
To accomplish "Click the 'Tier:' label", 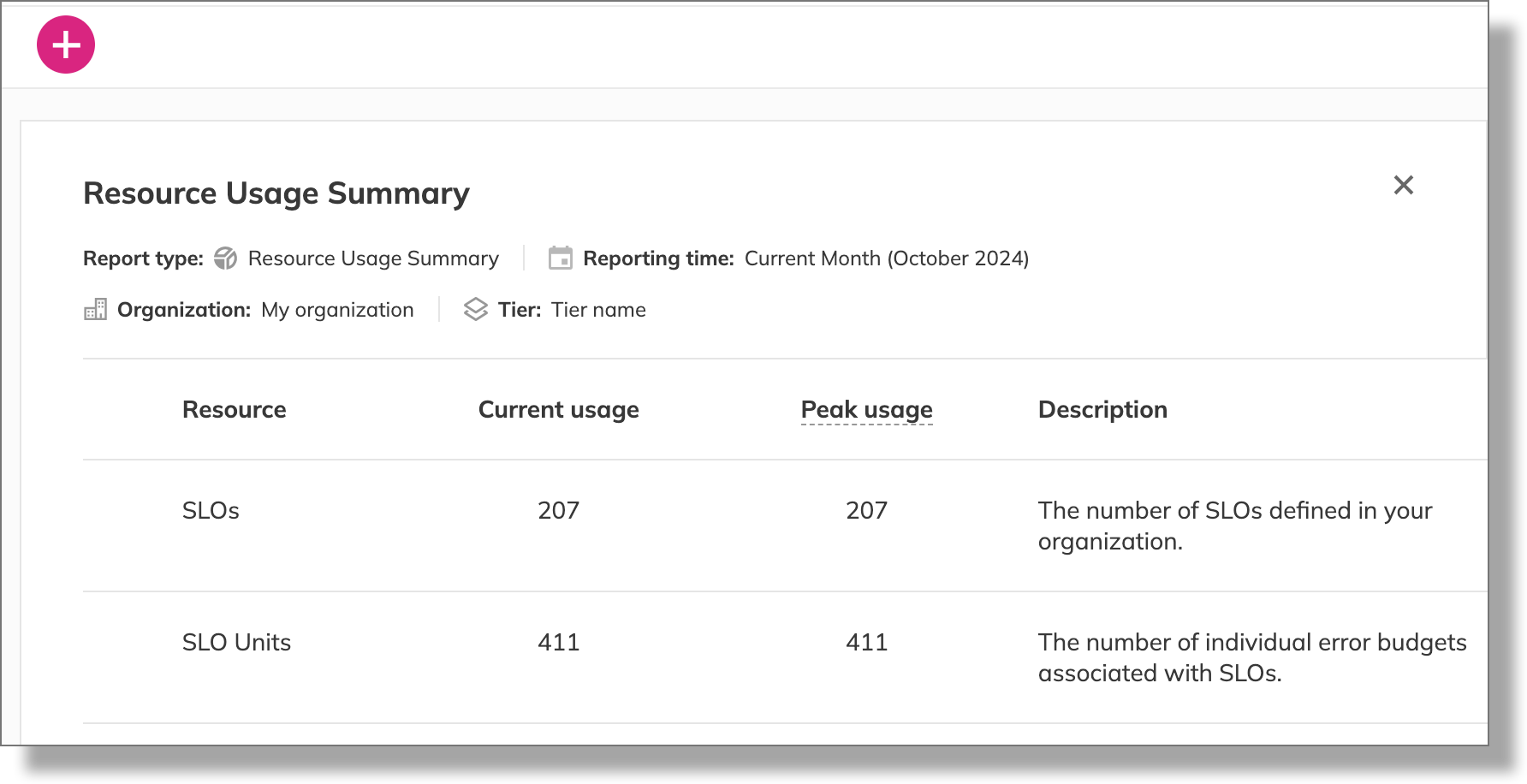I will pos(520,310).
